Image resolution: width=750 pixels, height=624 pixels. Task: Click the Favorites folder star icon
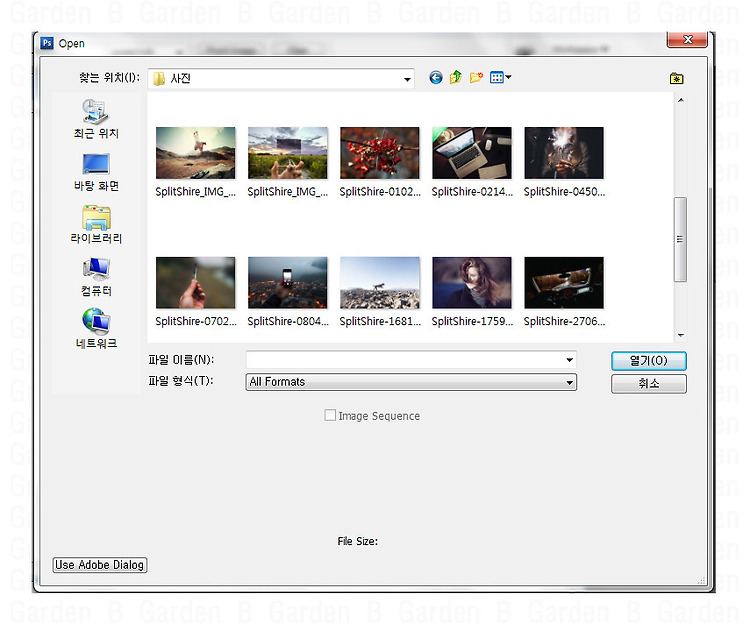click(676, 78)
